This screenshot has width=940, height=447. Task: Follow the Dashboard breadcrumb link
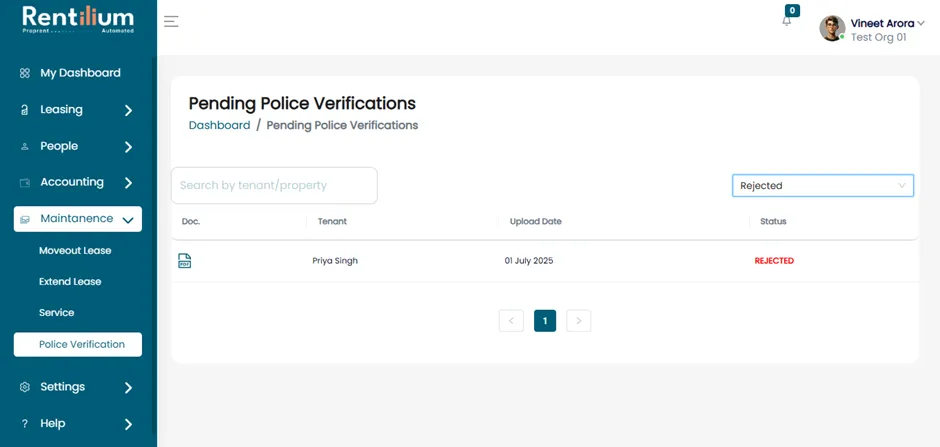219,125
